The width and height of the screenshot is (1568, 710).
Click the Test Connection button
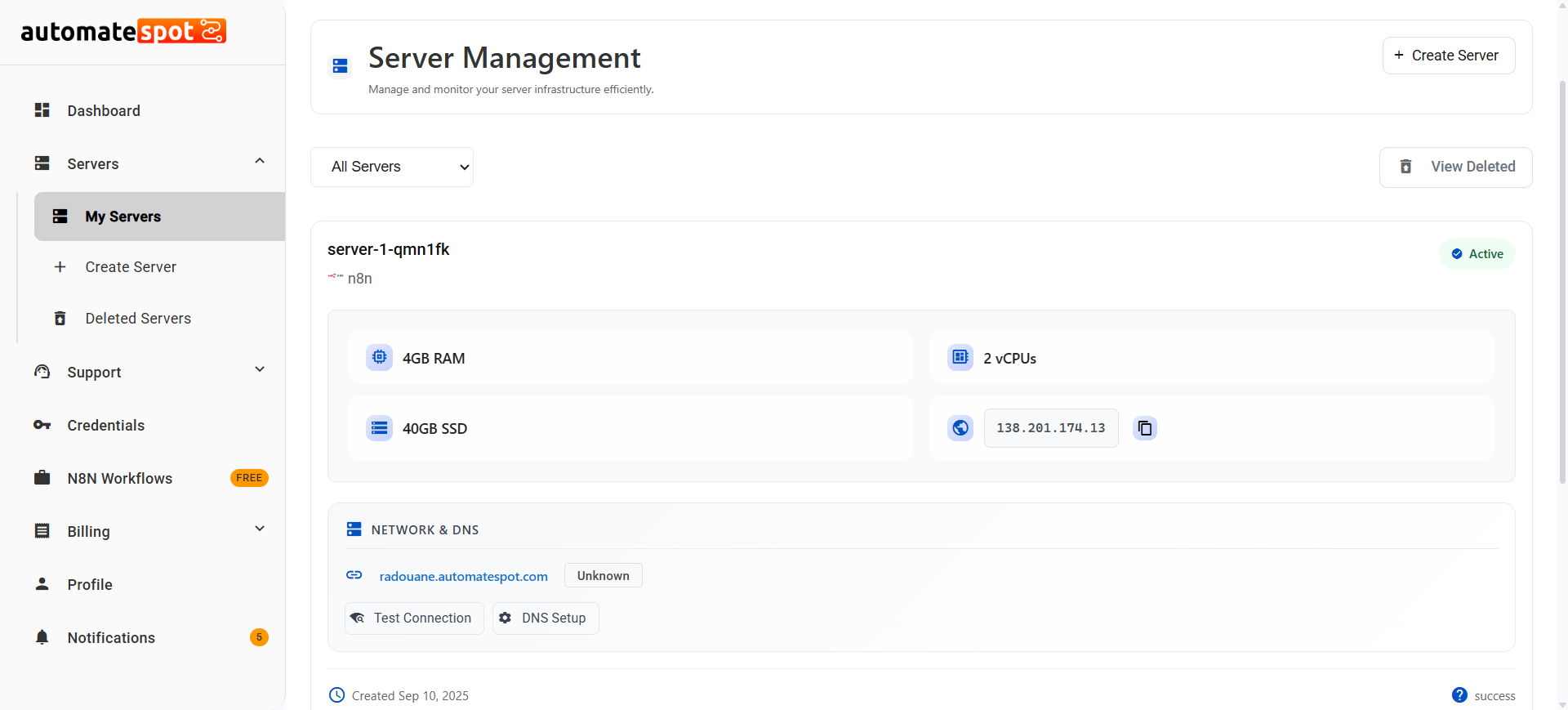414,618
